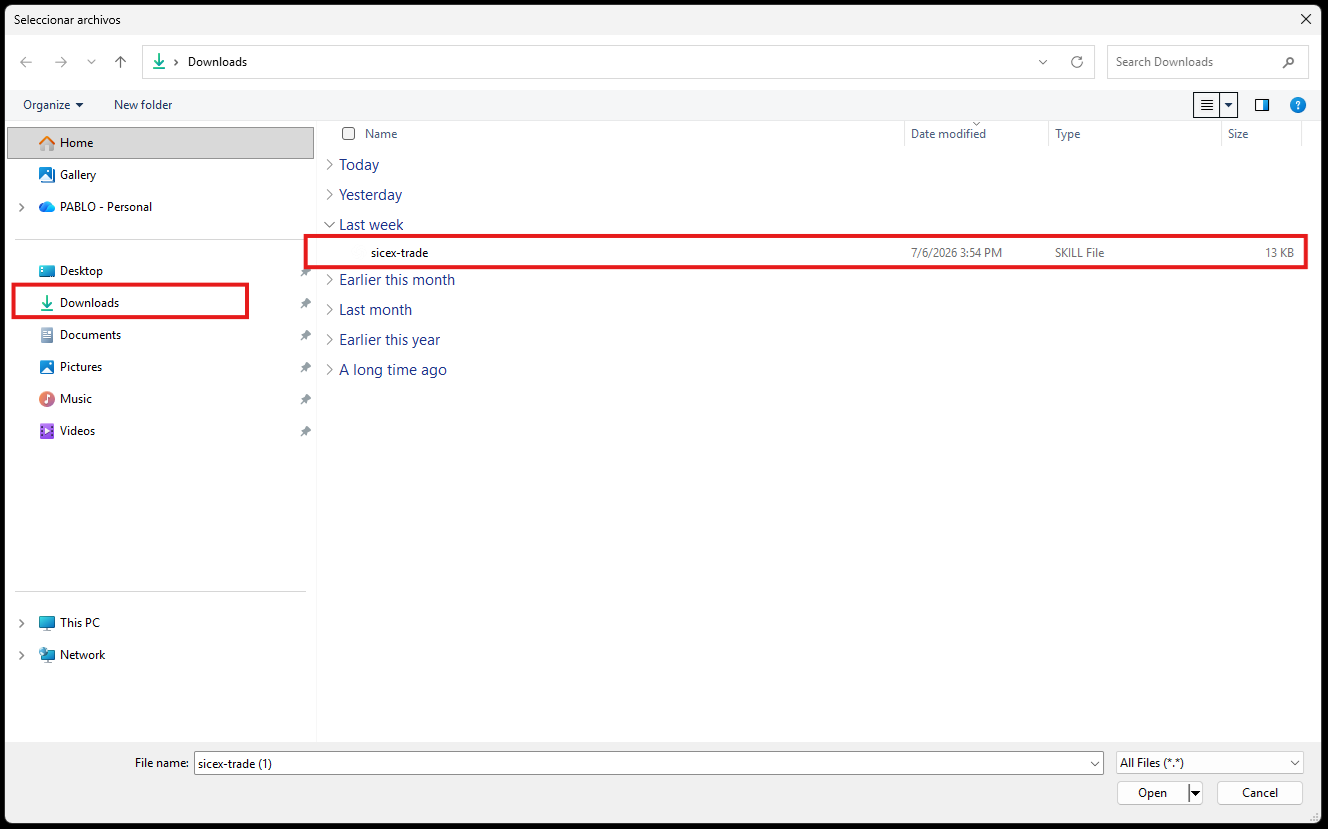Open the Organize menu
Screen dimensions: 1328x829
(x=53, y=105)
